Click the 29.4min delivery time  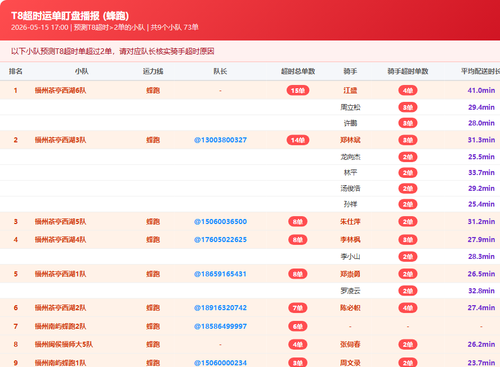tap(481, 107)
